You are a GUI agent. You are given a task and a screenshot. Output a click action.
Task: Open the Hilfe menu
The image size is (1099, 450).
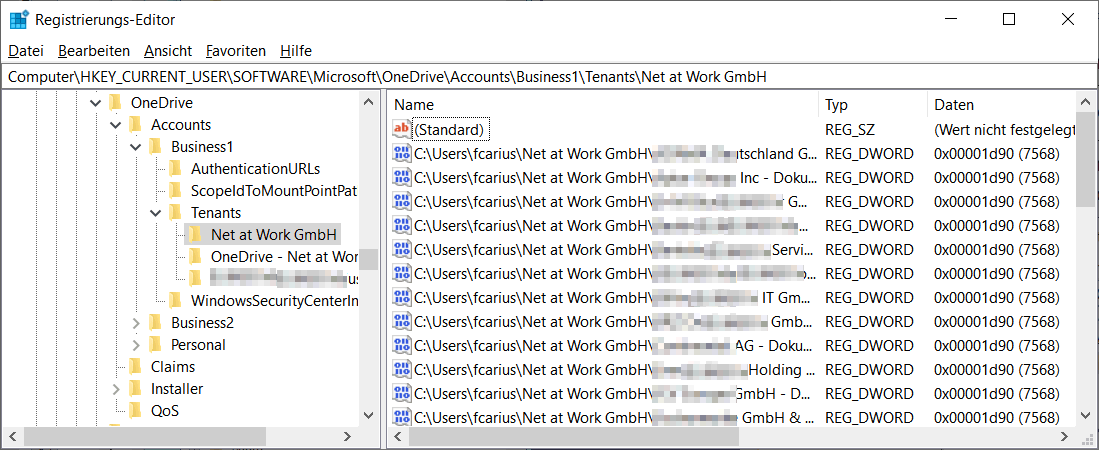tap(296, 50)
